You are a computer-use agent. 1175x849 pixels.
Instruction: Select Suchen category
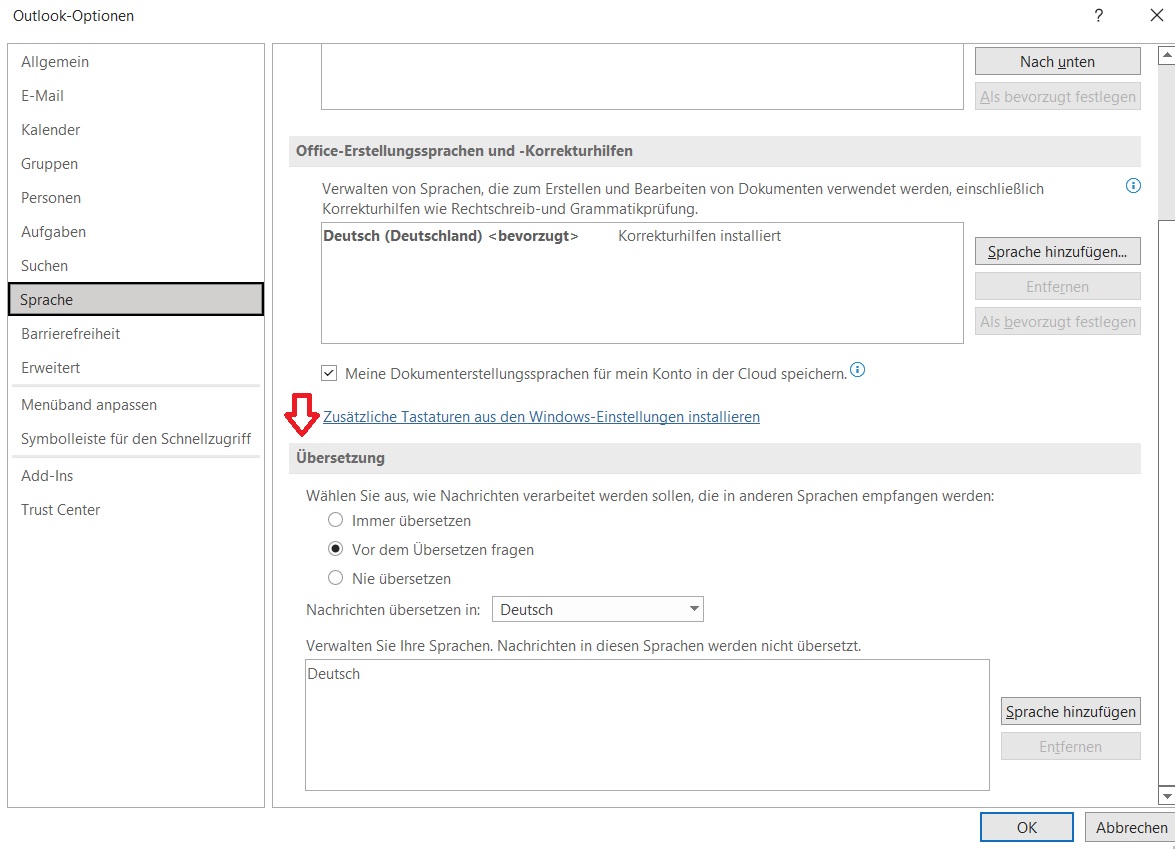point(136,265)
